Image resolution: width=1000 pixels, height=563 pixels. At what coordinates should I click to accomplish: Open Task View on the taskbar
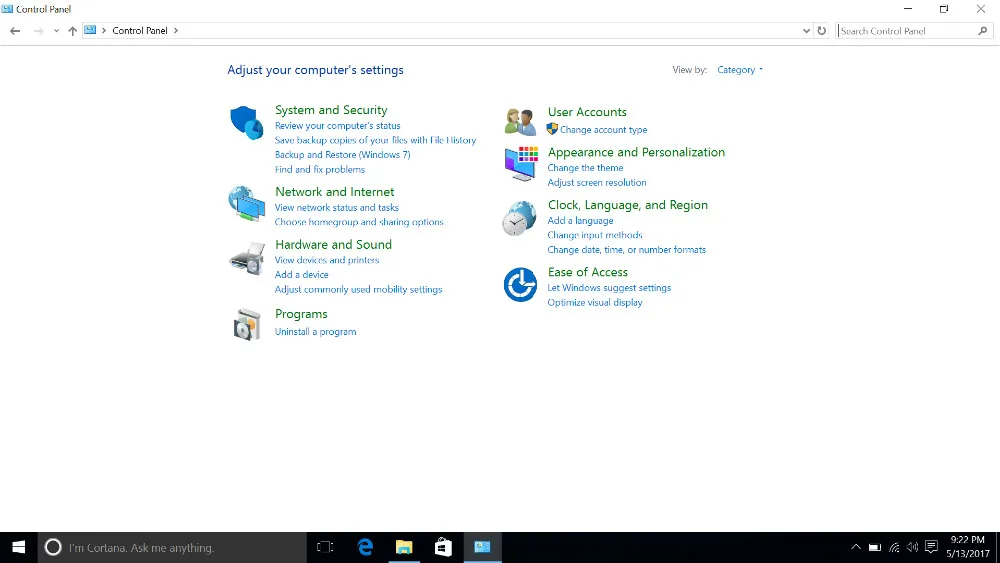(325, 547)
